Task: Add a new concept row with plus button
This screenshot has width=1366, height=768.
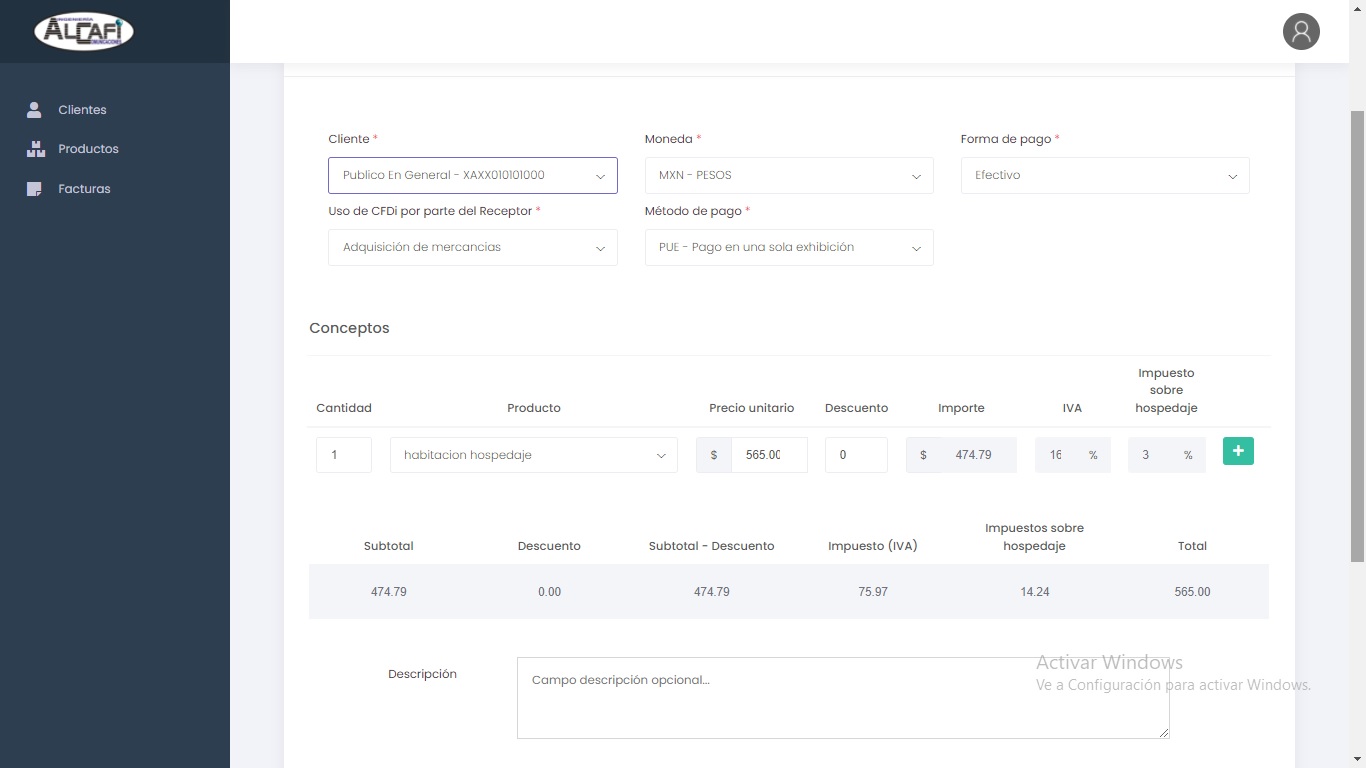Action: click(1238, 452)
